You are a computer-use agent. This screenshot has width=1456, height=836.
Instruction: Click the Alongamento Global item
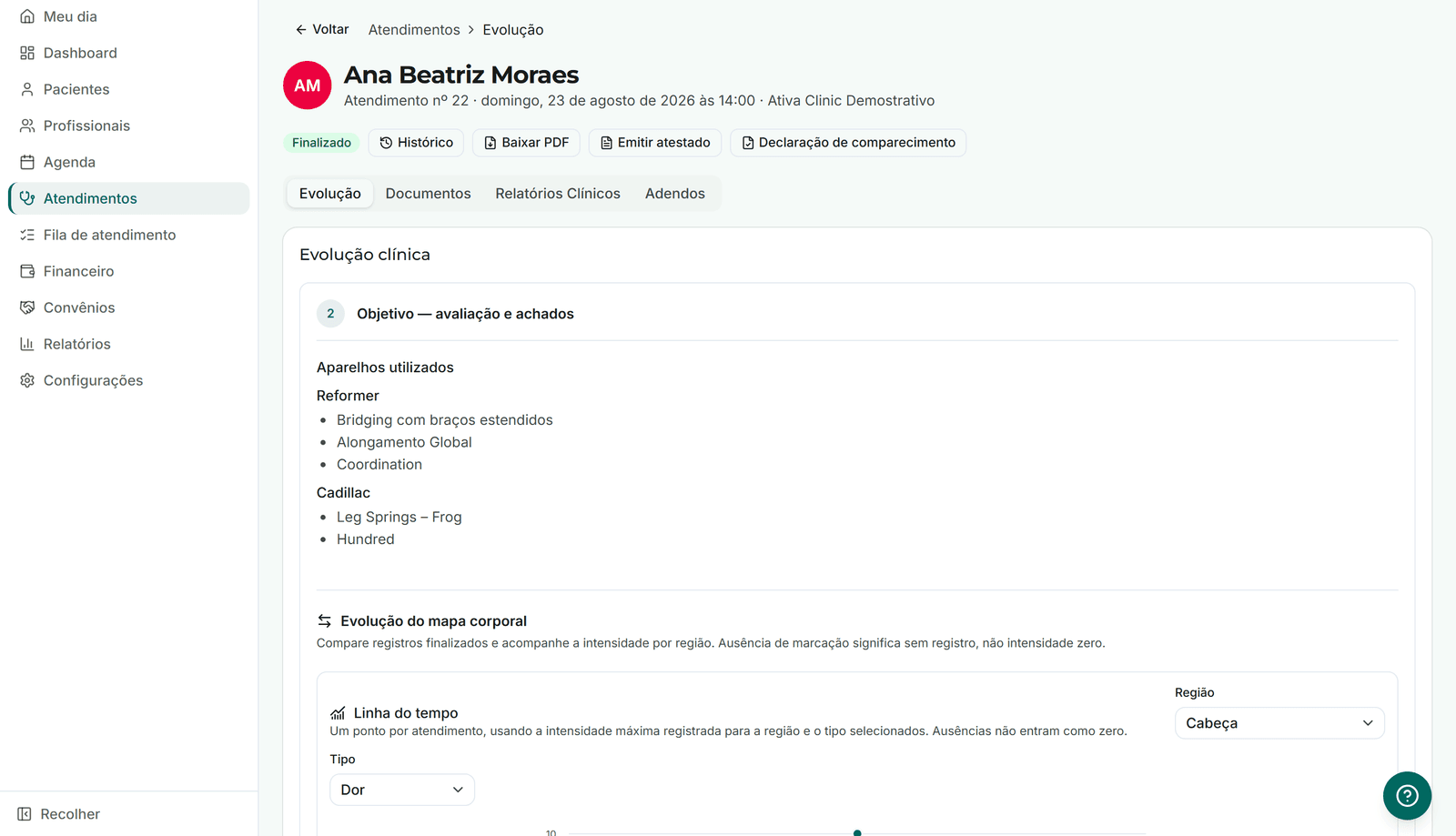point(404,442)
